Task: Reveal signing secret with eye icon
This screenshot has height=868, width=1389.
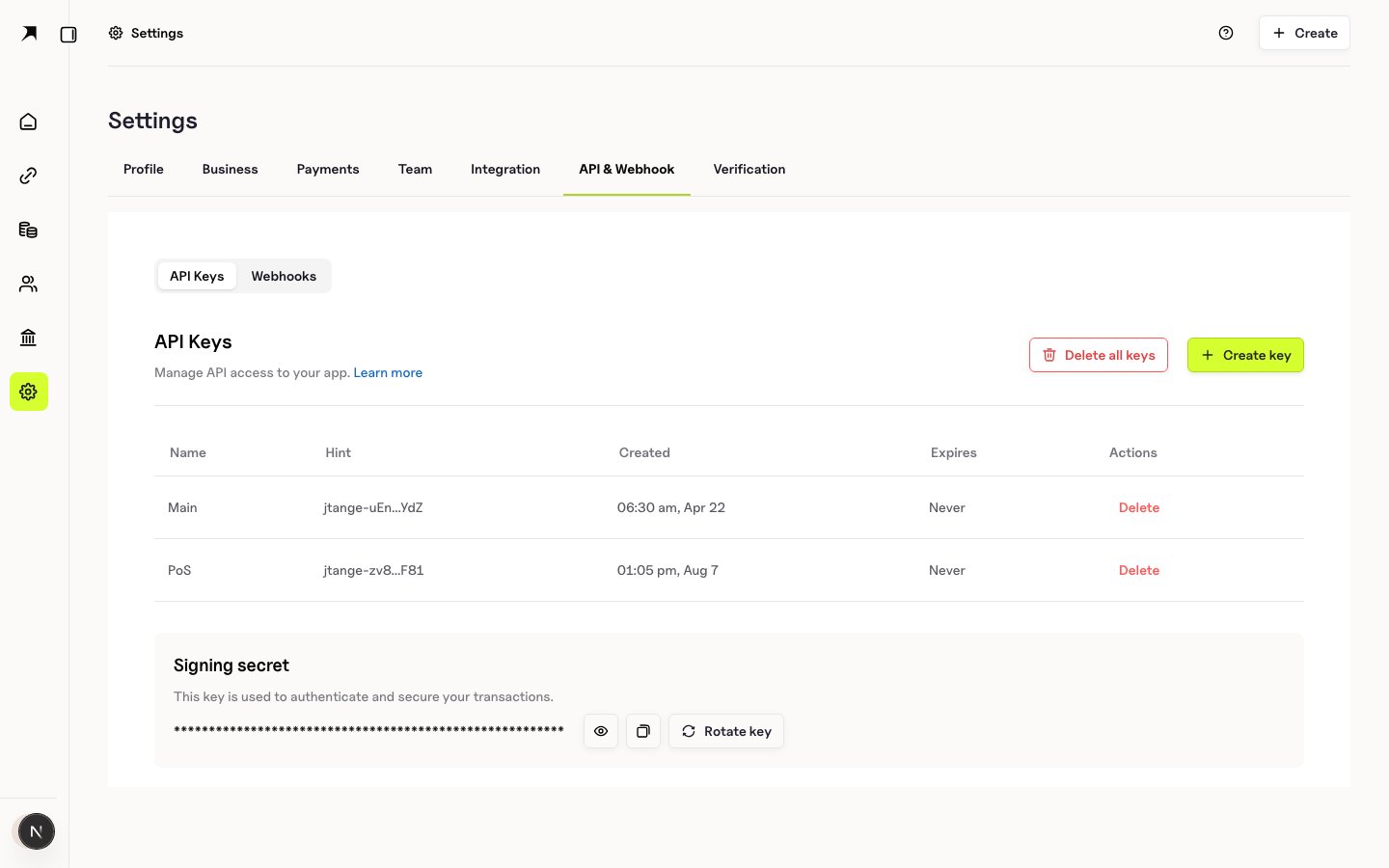Action: pos(601,731)
